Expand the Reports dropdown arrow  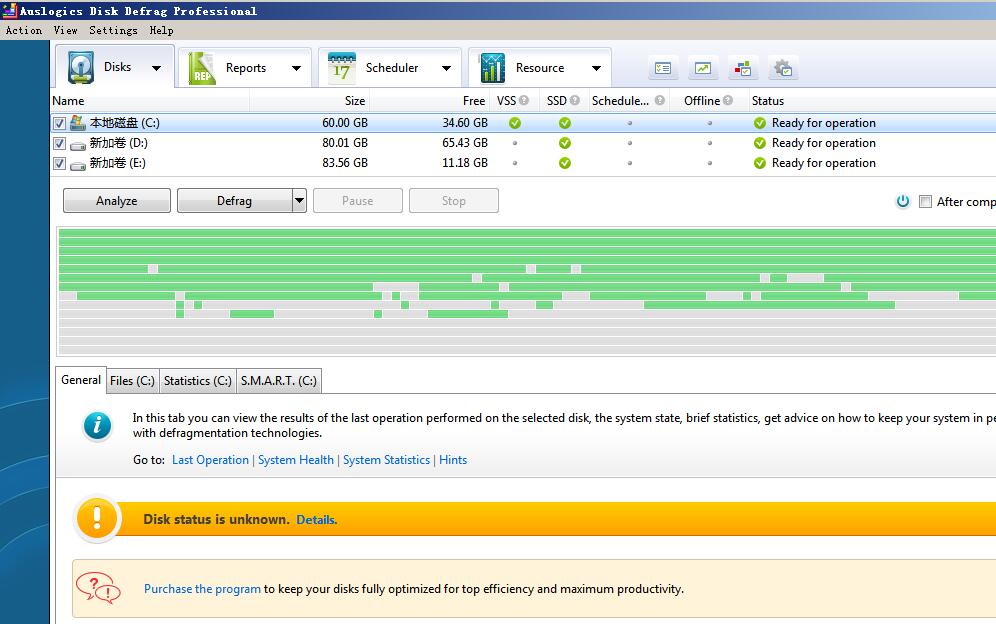coord(296,68)
